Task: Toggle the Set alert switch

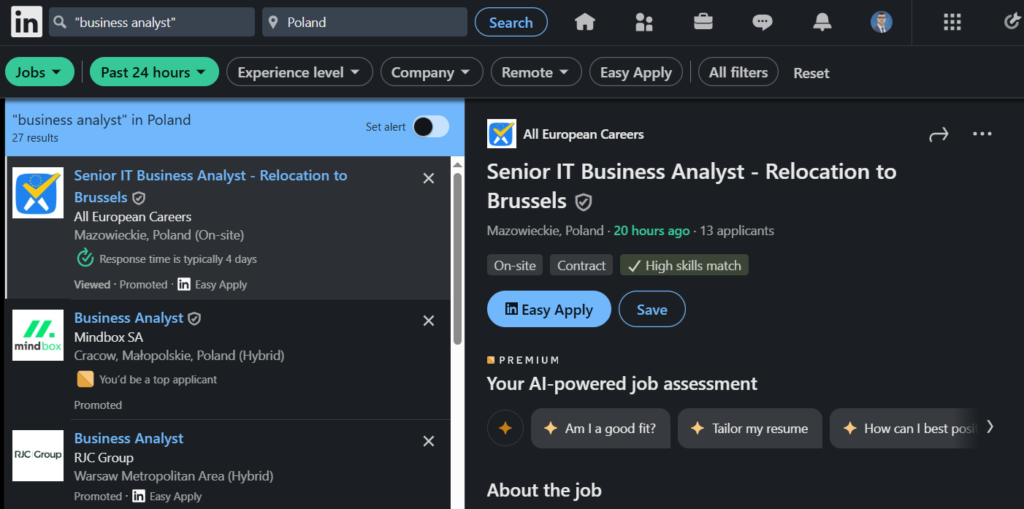Action: (x=431, y=127)
